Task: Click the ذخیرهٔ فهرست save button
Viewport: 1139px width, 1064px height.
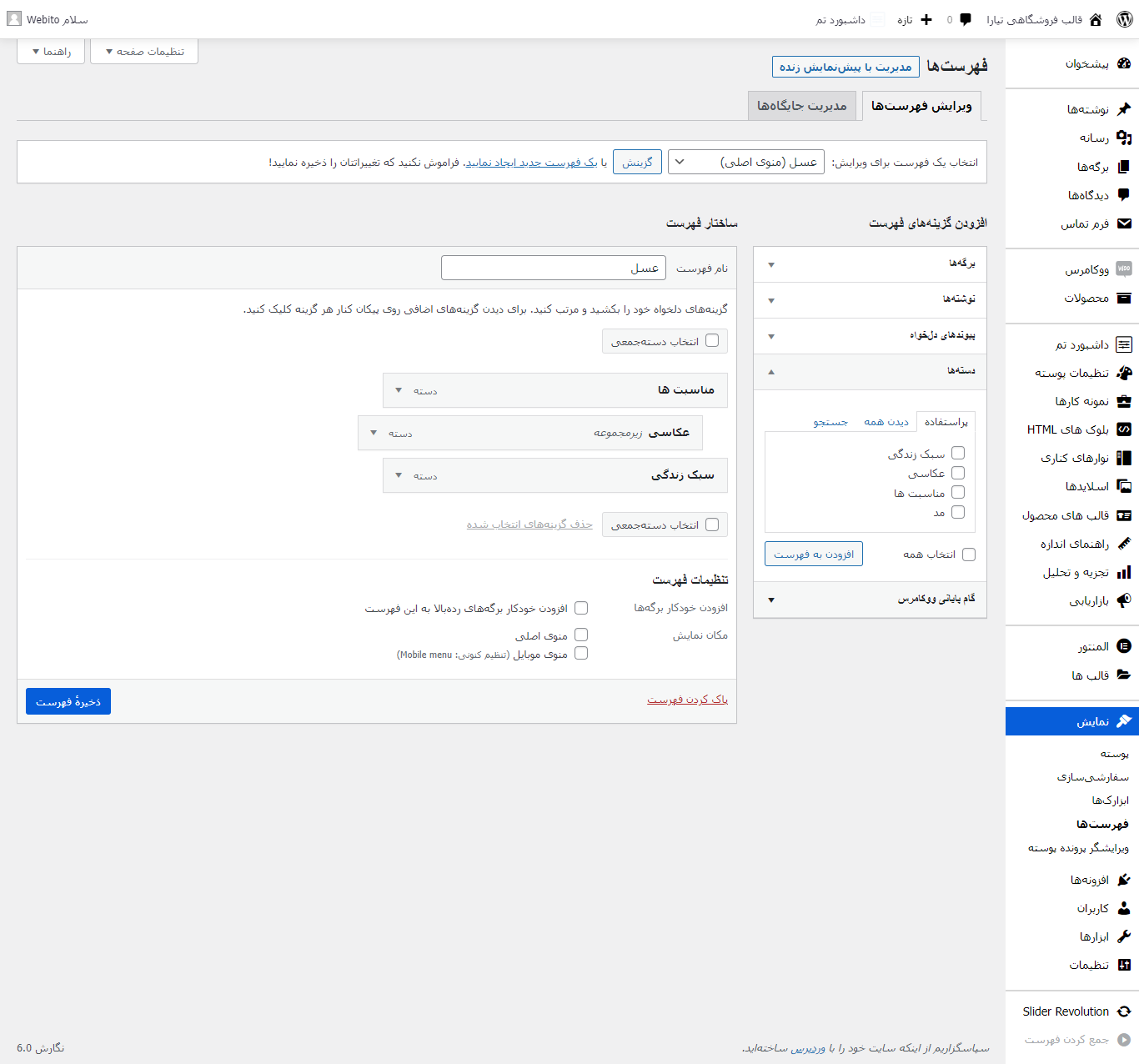Action: pos(68,701)
